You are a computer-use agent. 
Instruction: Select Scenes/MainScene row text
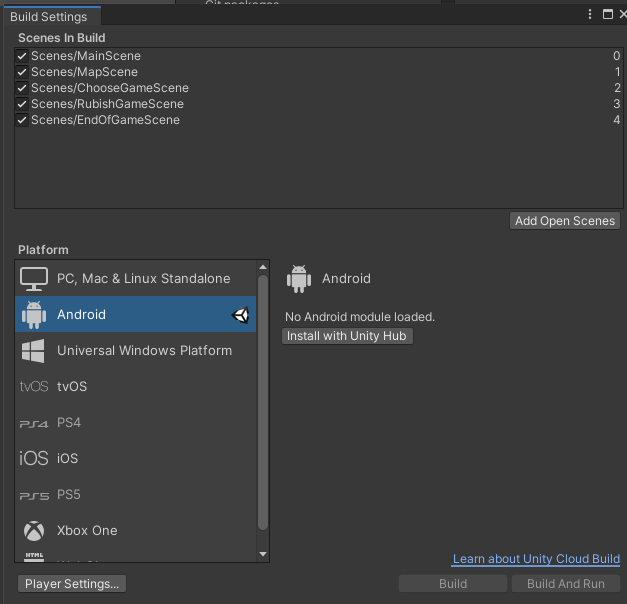86,56
